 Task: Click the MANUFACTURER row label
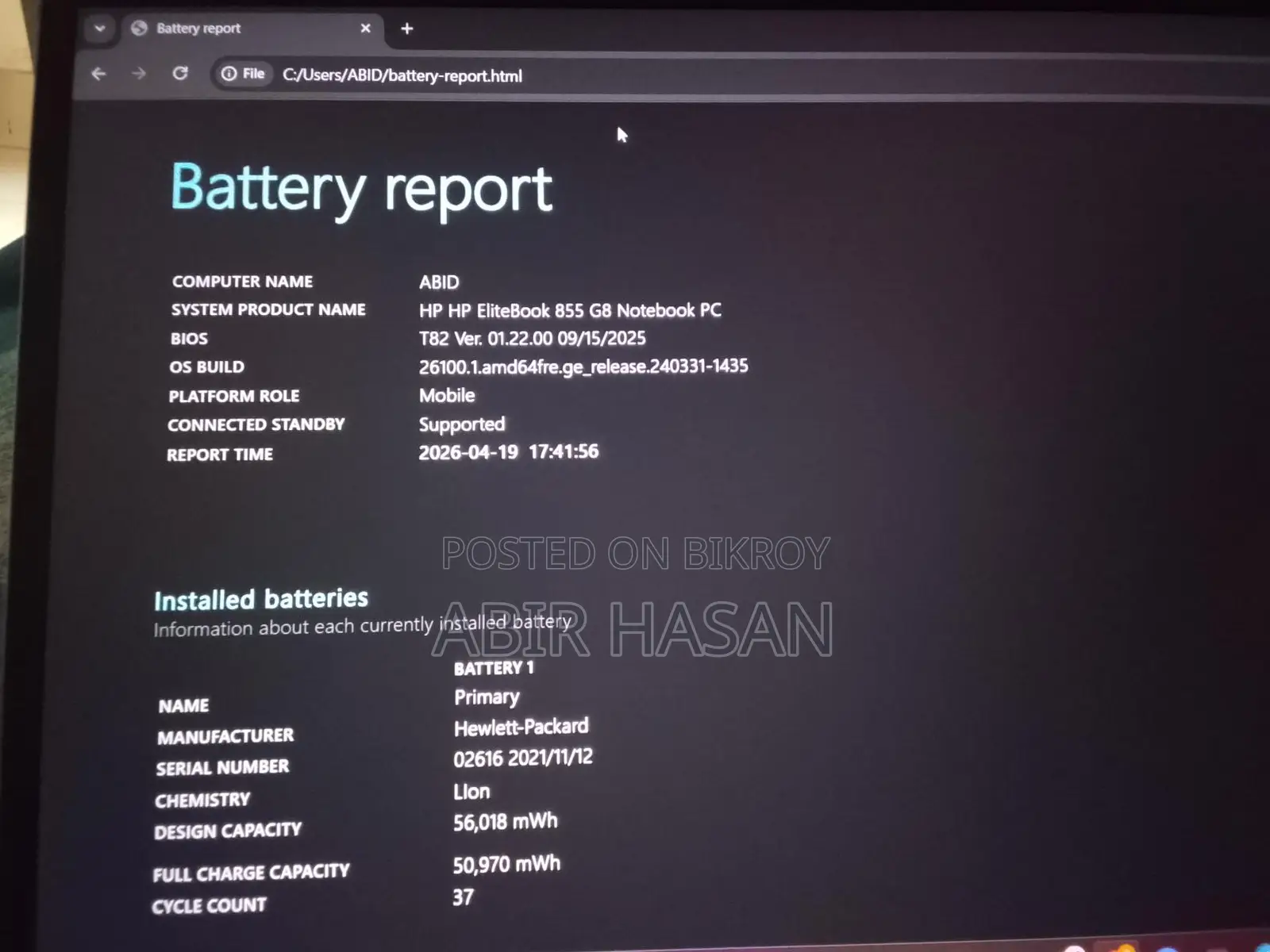(225, 737)
